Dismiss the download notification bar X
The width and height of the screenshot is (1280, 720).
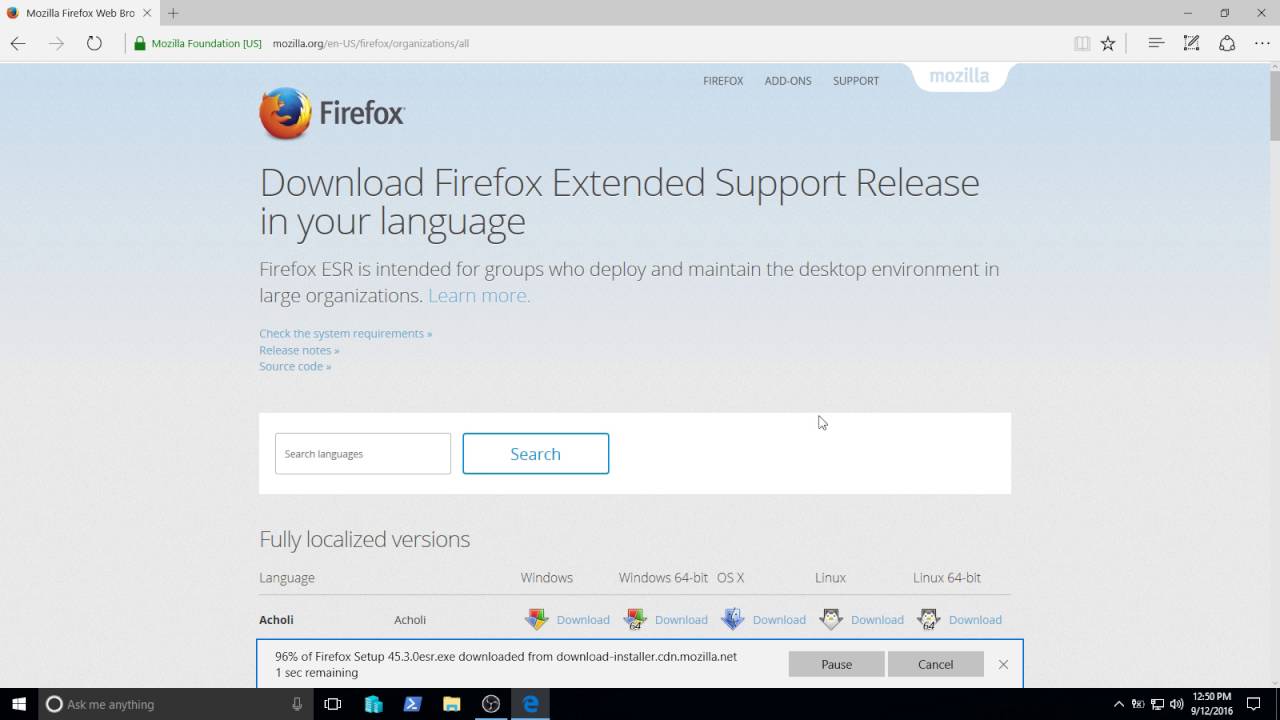click(x=1003, y=664)
